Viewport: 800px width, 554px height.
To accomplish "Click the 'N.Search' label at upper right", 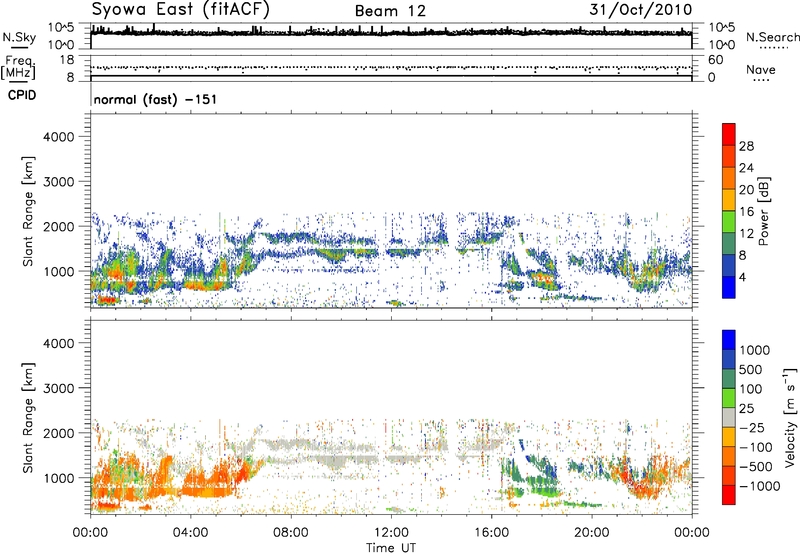I will (x=772, y=37).
